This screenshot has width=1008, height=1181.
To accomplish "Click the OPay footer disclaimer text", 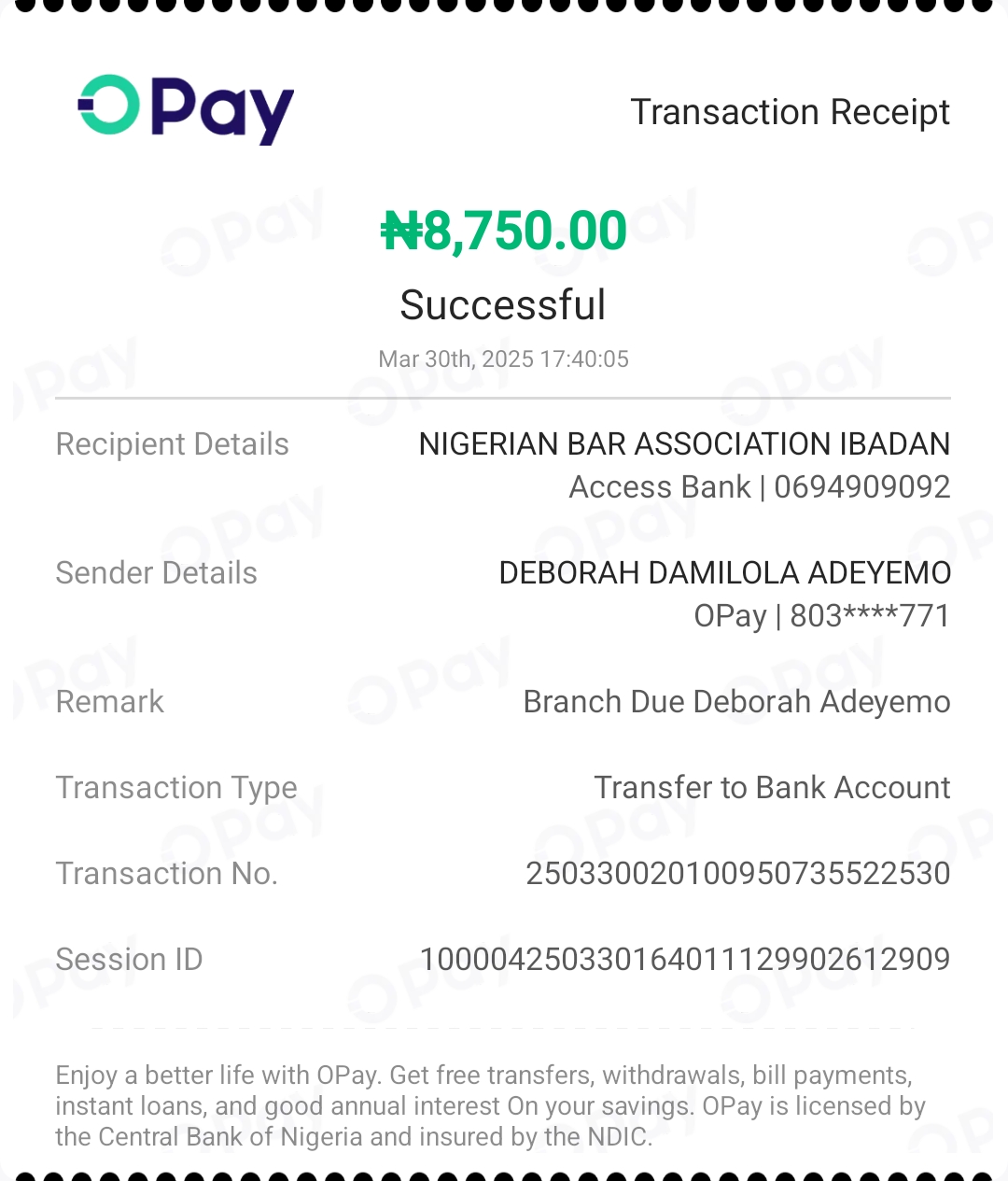I will pos(491,1106).
